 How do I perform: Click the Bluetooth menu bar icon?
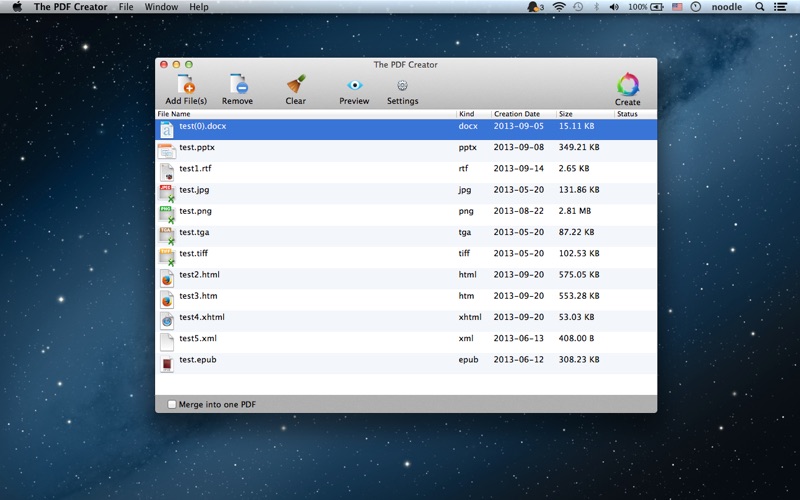596,7
